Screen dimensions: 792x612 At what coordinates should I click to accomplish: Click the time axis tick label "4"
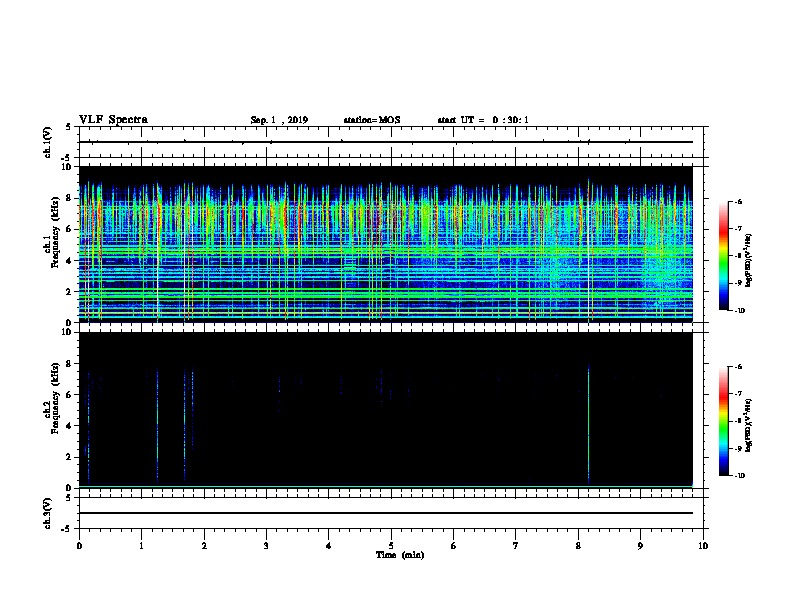pos(329,546)
